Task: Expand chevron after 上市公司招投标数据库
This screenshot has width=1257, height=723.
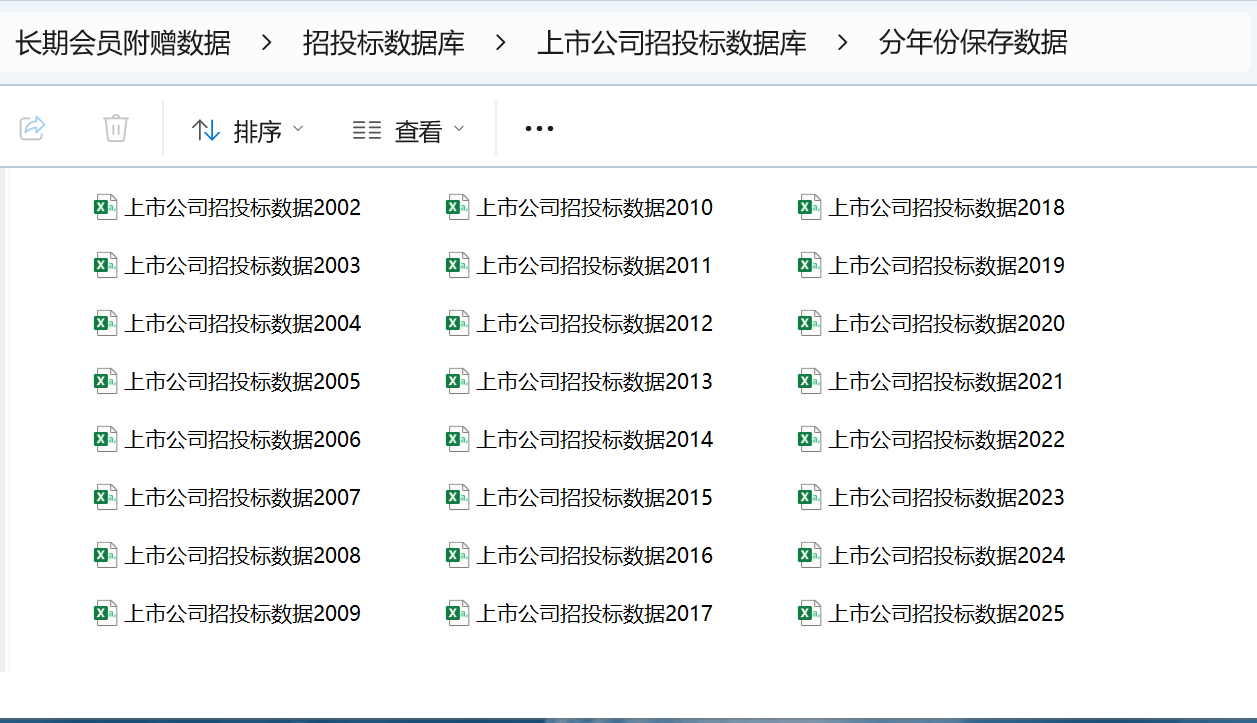Action: point(843,43)
